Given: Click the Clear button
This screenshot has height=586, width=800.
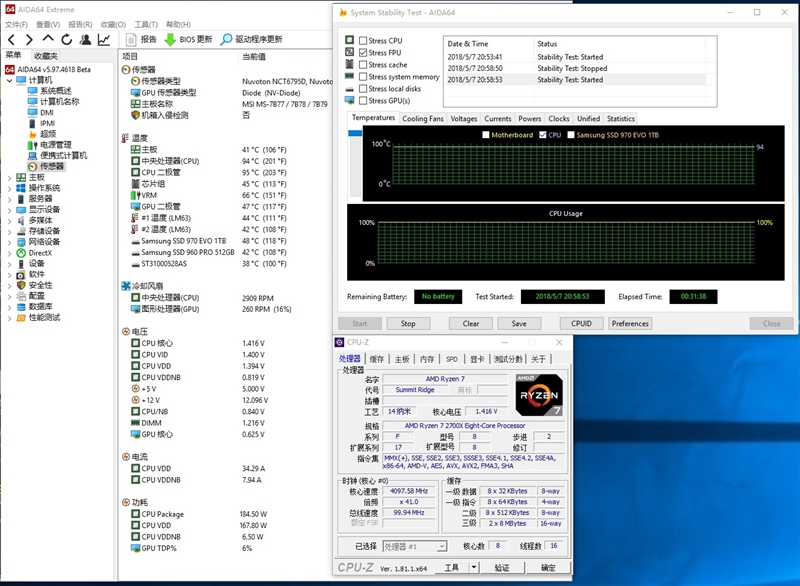Looking at the screenshot, I should pos(471,323).
